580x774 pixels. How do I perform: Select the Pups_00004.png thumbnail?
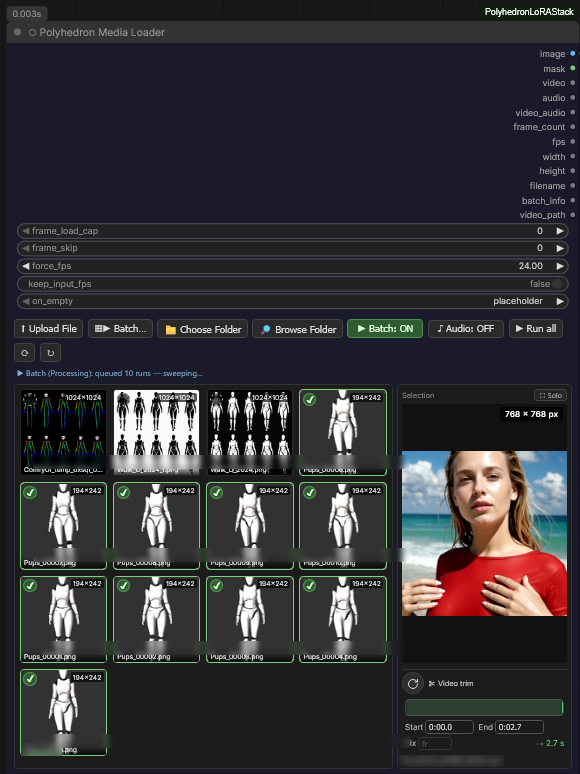343,619
